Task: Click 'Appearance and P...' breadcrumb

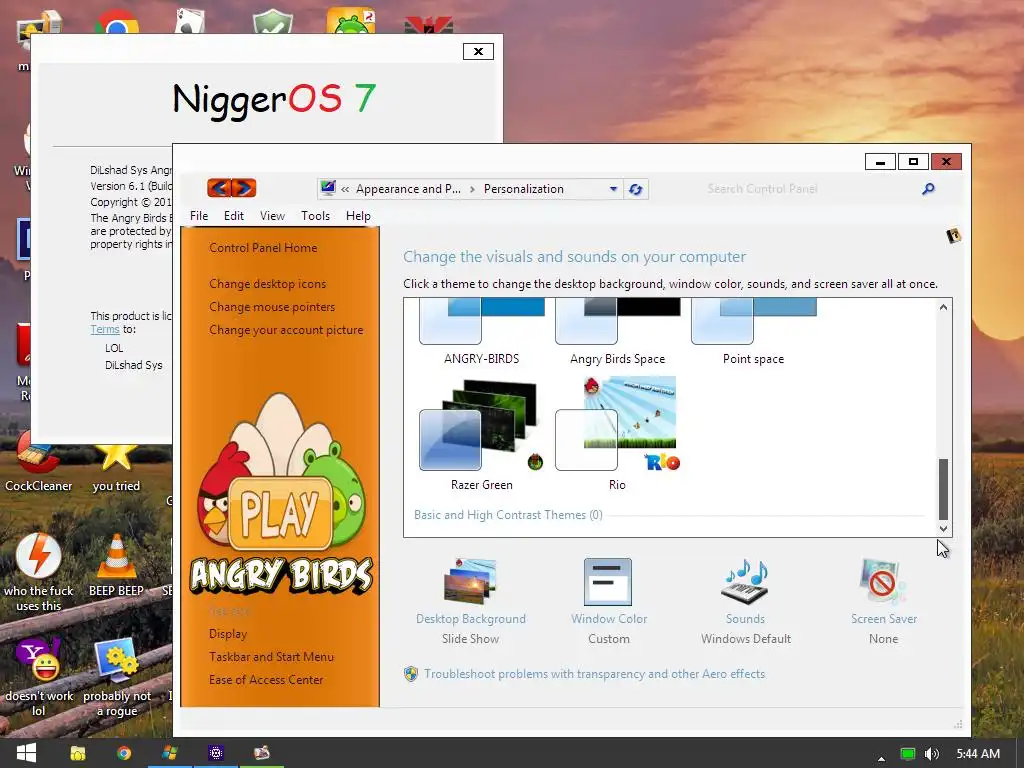Action: pyautogui.click(x=408, y=189)
